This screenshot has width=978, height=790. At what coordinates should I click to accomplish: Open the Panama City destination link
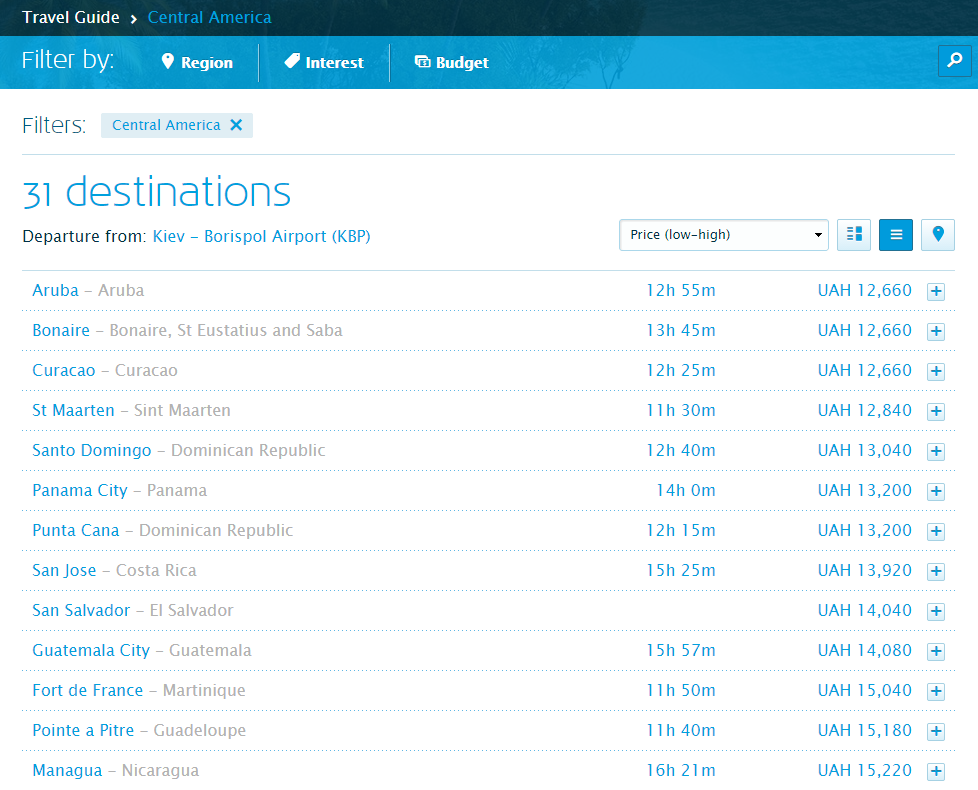tap(80, 490)
